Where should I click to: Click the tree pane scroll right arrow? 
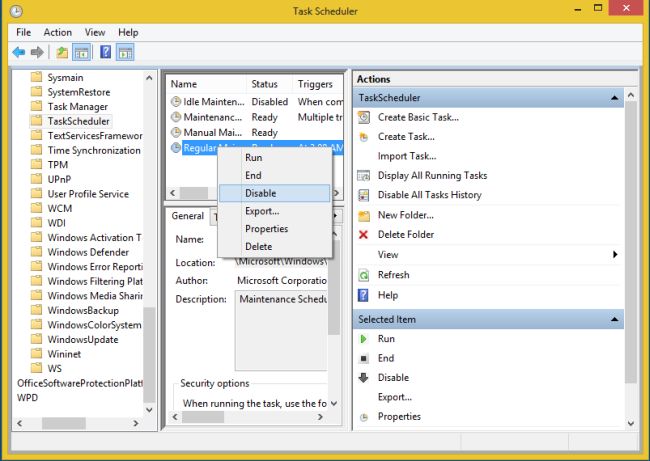(x=136, y=423)
